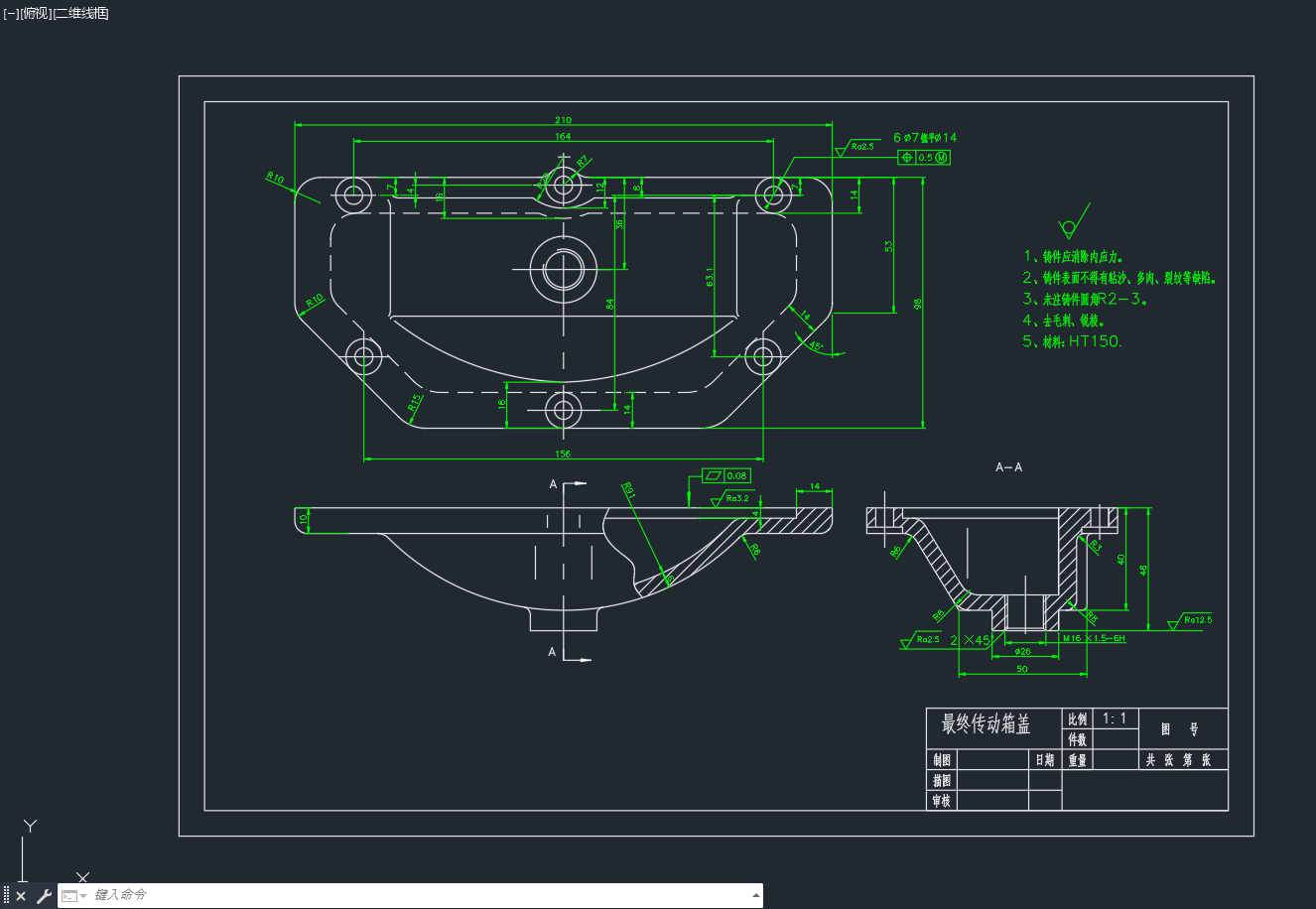The width and height of the screenshot is (1316, 909).
Task: Select note 3 about R2-3 fillets
Action: pyautogui.click(x=1086, y=299)
